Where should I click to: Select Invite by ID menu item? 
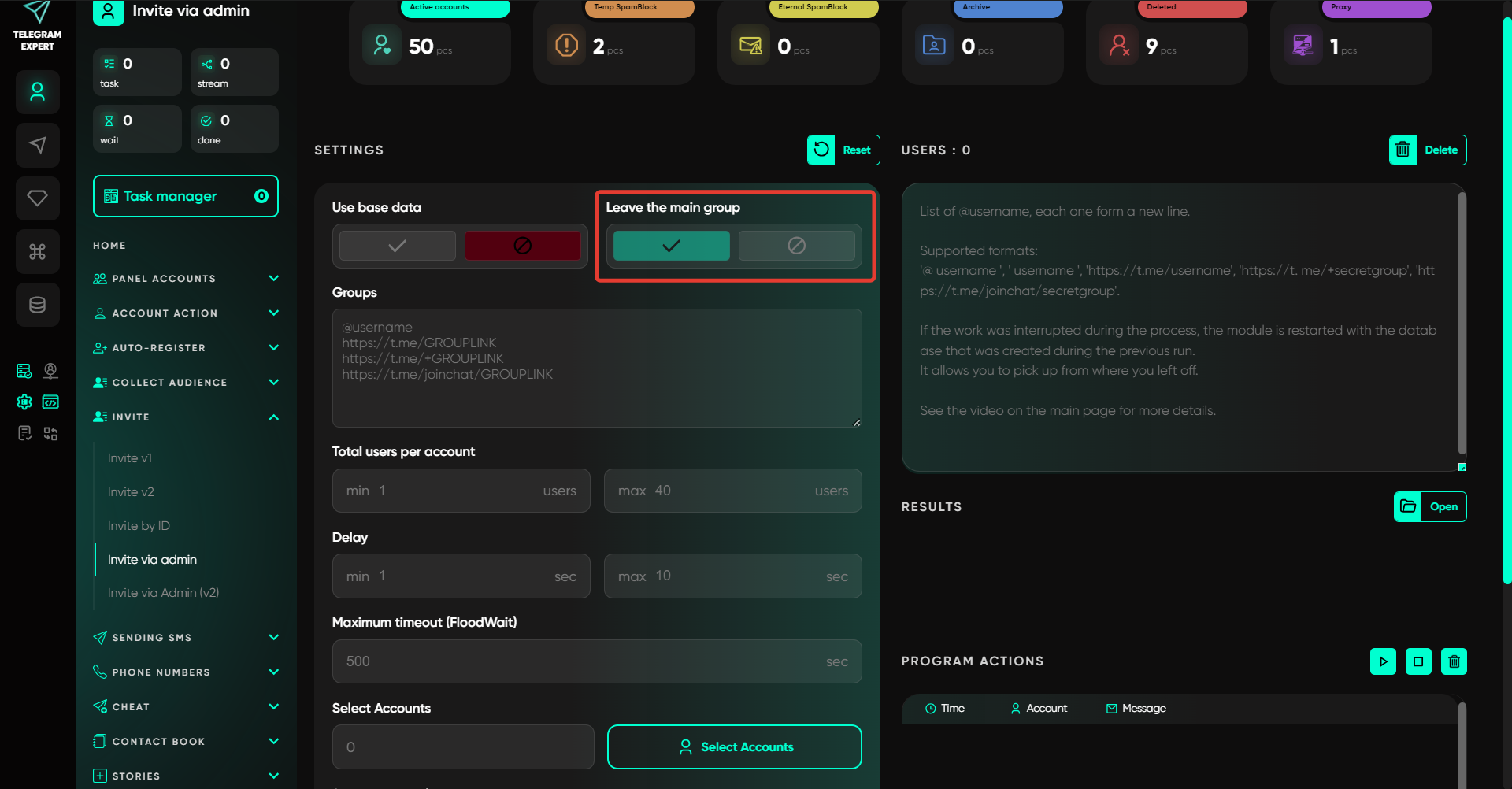tap(139, 526)
